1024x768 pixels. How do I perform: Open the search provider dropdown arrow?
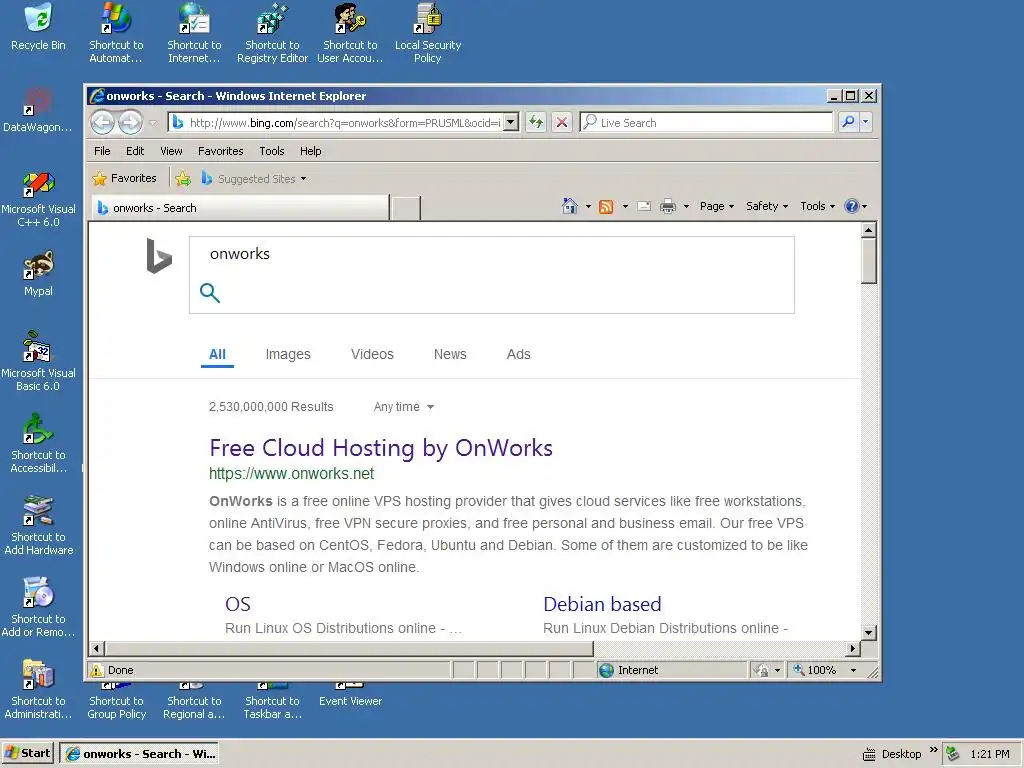pos(865,122)
